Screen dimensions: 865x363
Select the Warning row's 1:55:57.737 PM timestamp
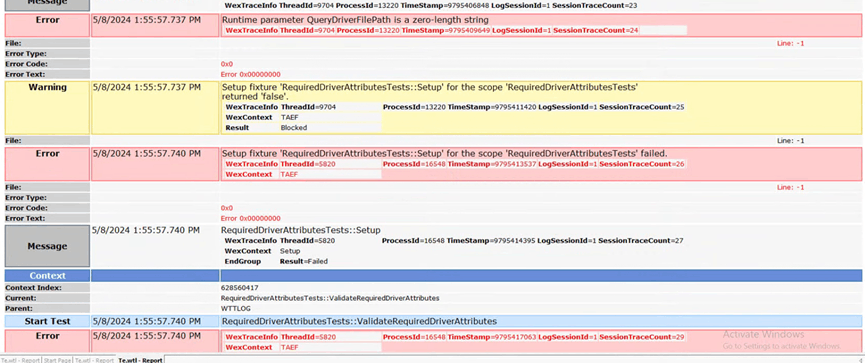tap(147, 87)
